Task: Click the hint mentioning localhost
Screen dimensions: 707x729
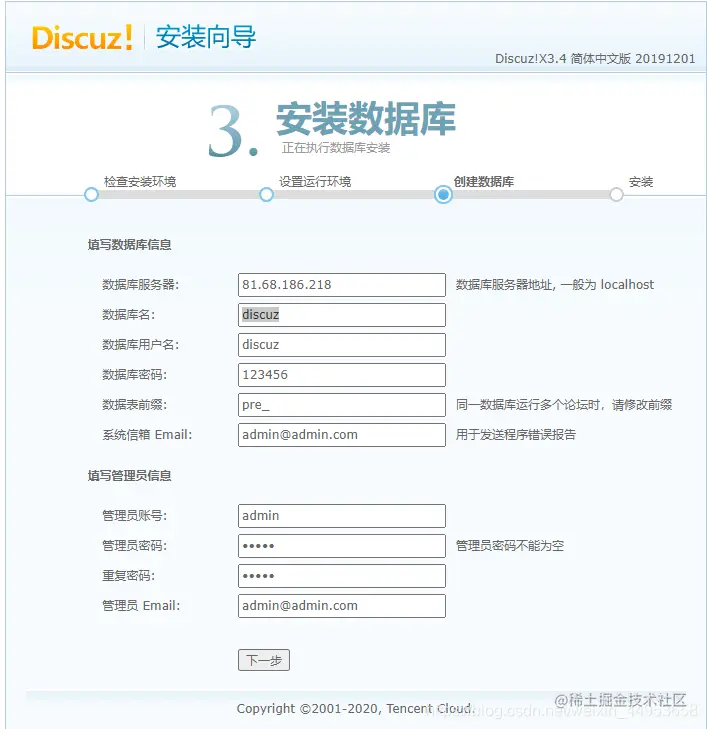Action: tap(555, 285)
